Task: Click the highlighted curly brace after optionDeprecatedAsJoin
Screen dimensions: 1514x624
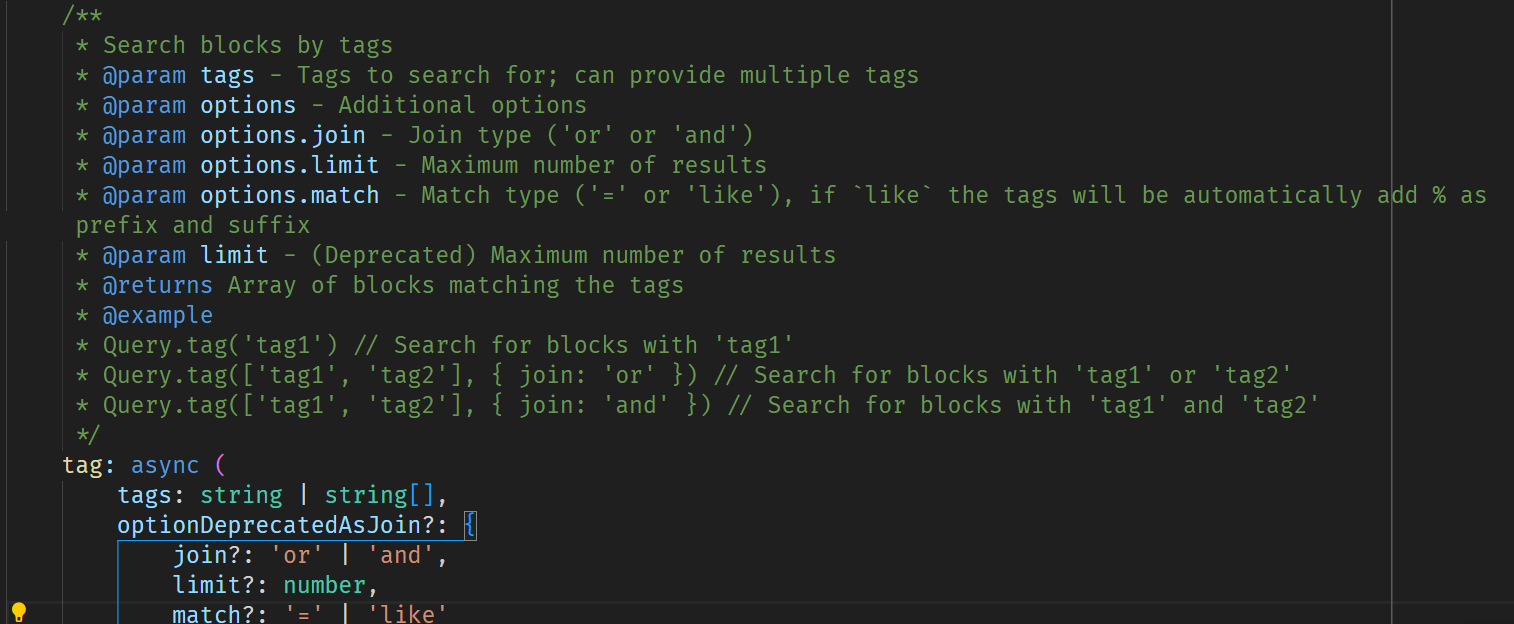Action: 470,525
